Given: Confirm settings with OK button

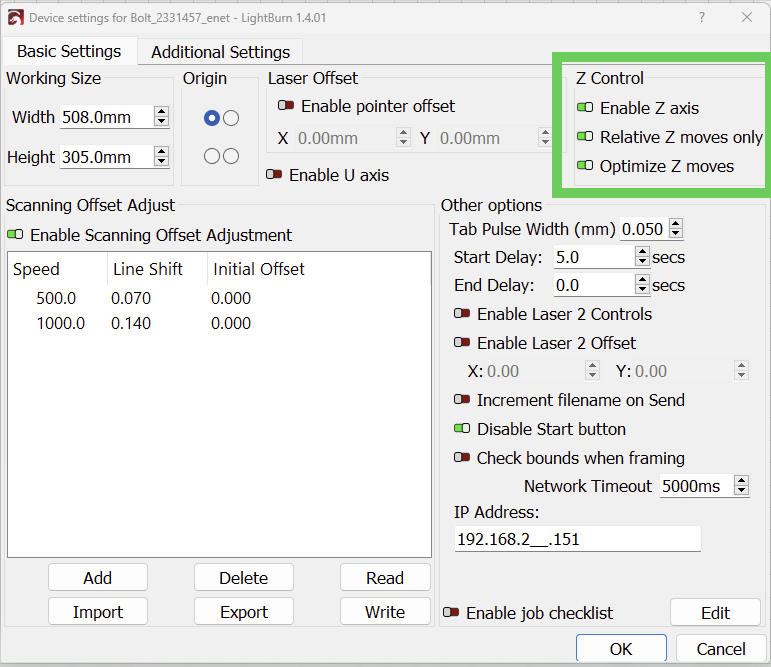Looking at the screenshot, I should (622, 648).
